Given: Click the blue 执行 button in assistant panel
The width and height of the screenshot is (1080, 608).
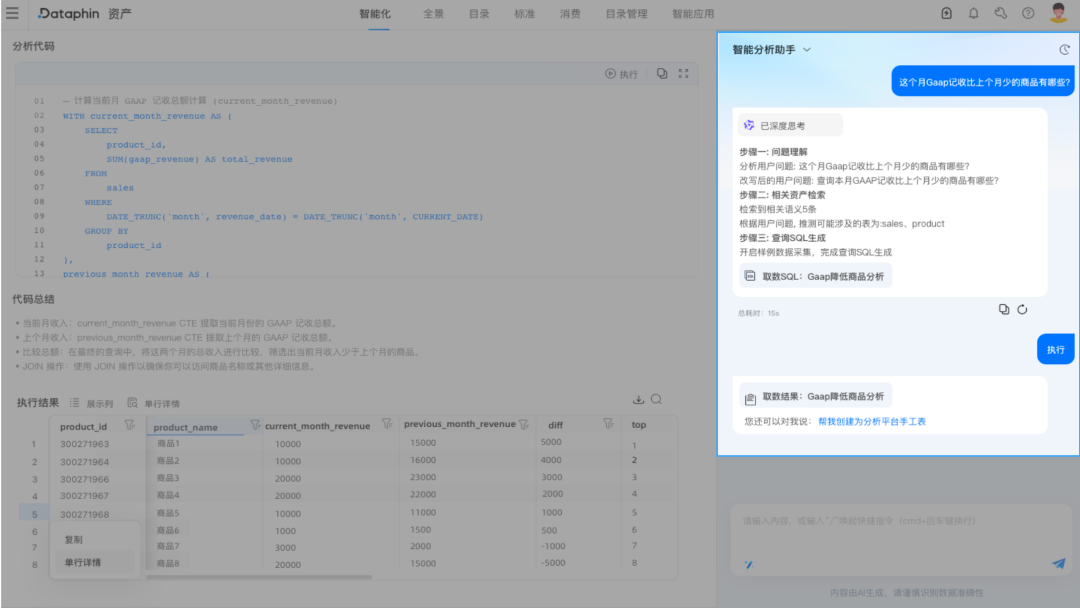Looking at the screenshot, I should click(1055, 348).
